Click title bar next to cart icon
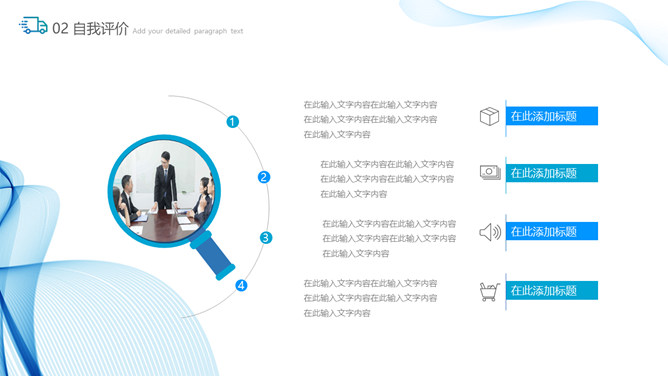This screenshot has height=376, width=668. 552,290
